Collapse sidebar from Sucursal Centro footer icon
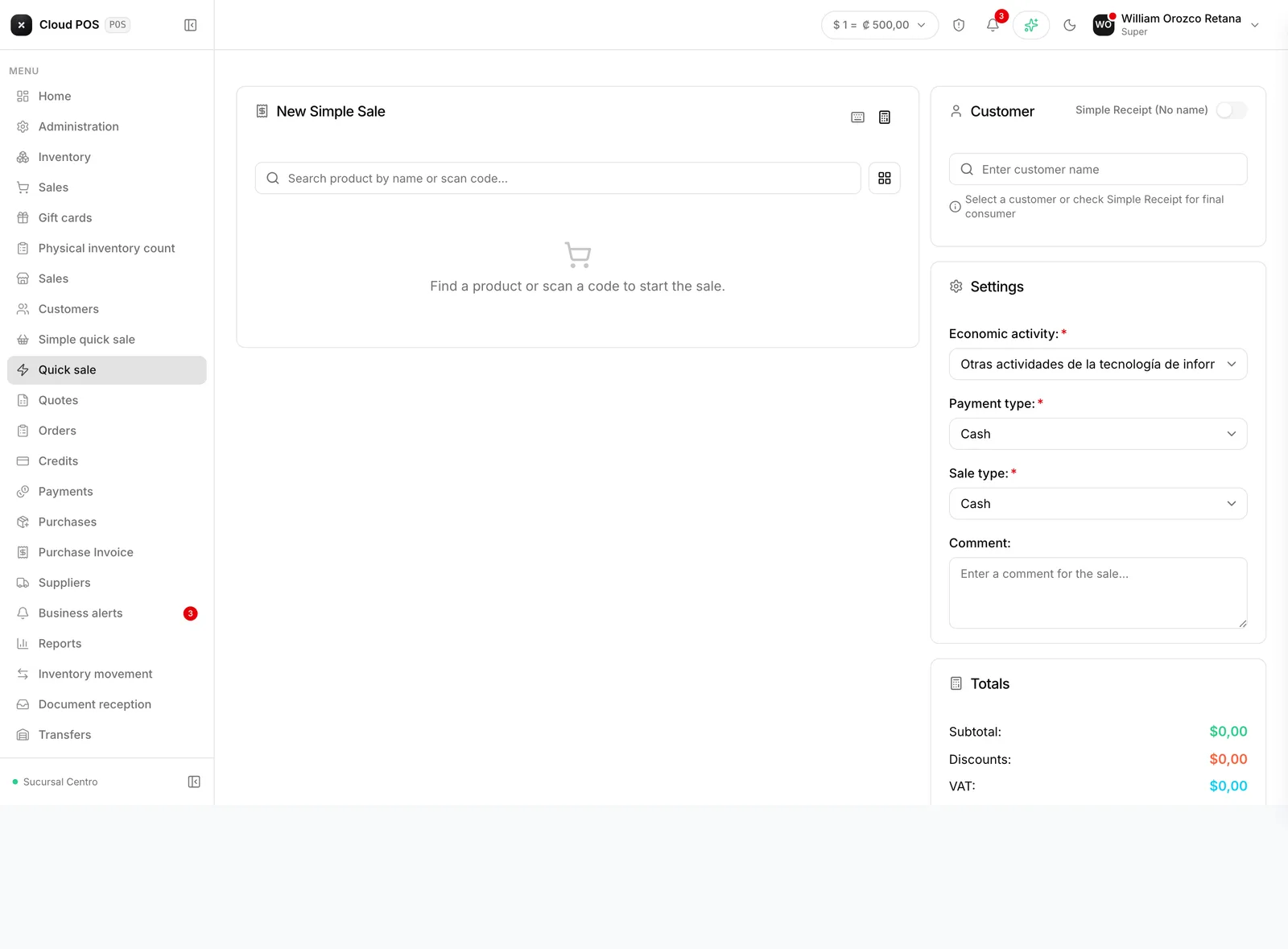 (x=194, y=782)
